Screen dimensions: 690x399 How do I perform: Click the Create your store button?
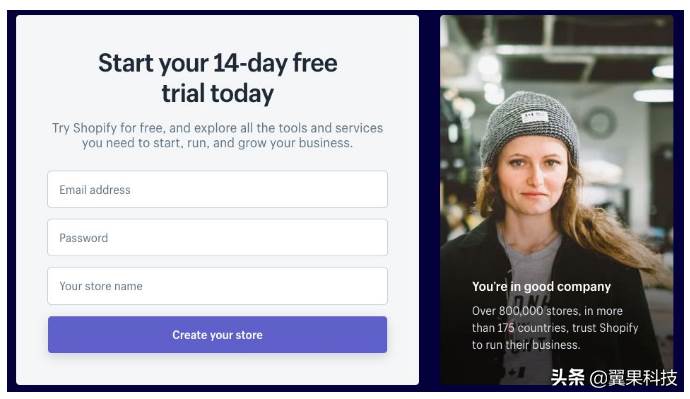(217, 335)
